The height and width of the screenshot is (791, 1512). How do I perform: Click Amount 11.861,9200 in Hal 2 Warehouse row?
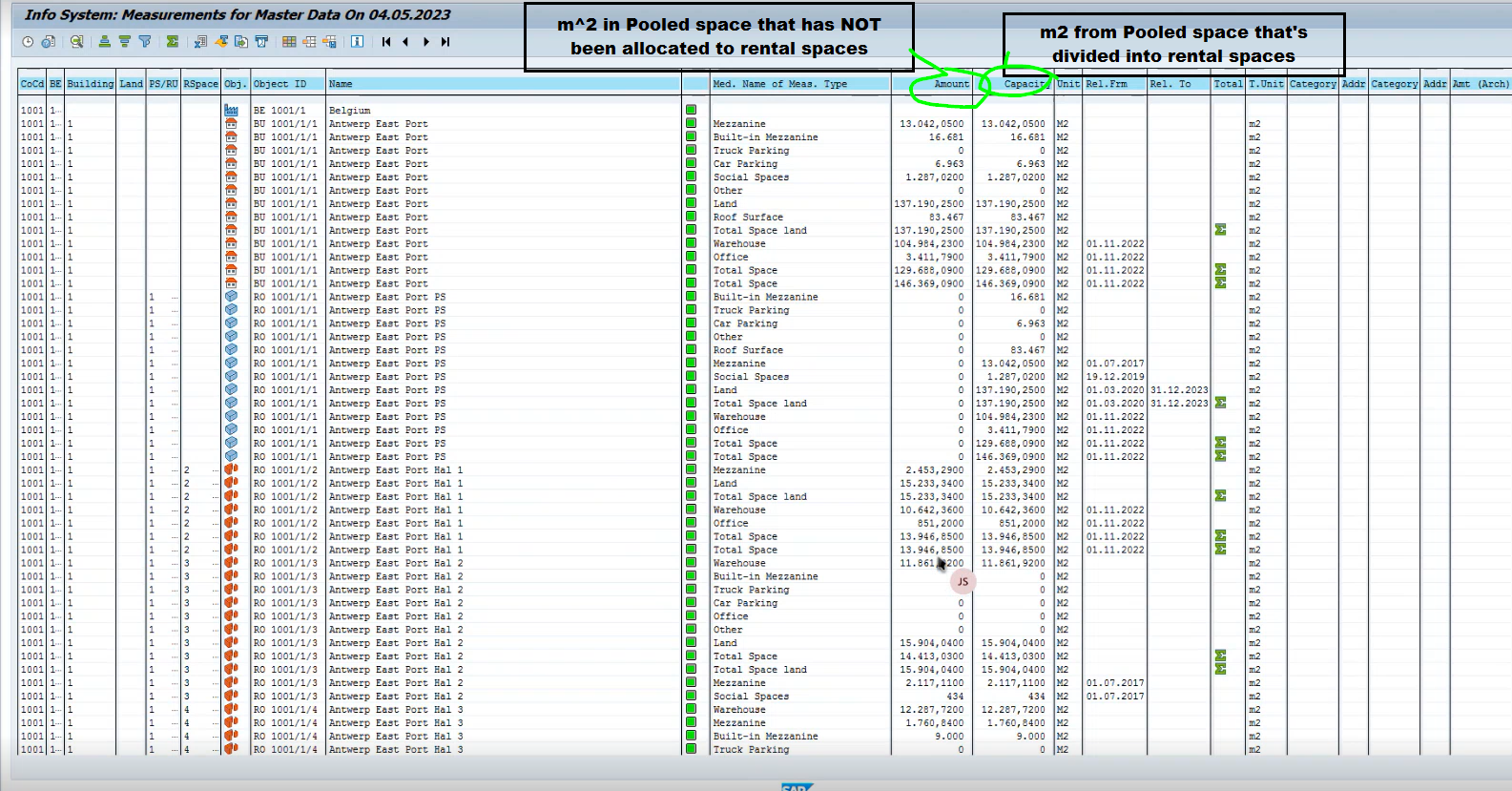[x=931, y=563]
